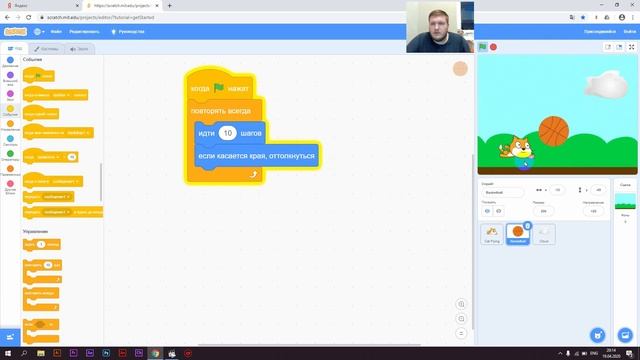Select the dark-orange Variables block category

(x=10, y=171)
